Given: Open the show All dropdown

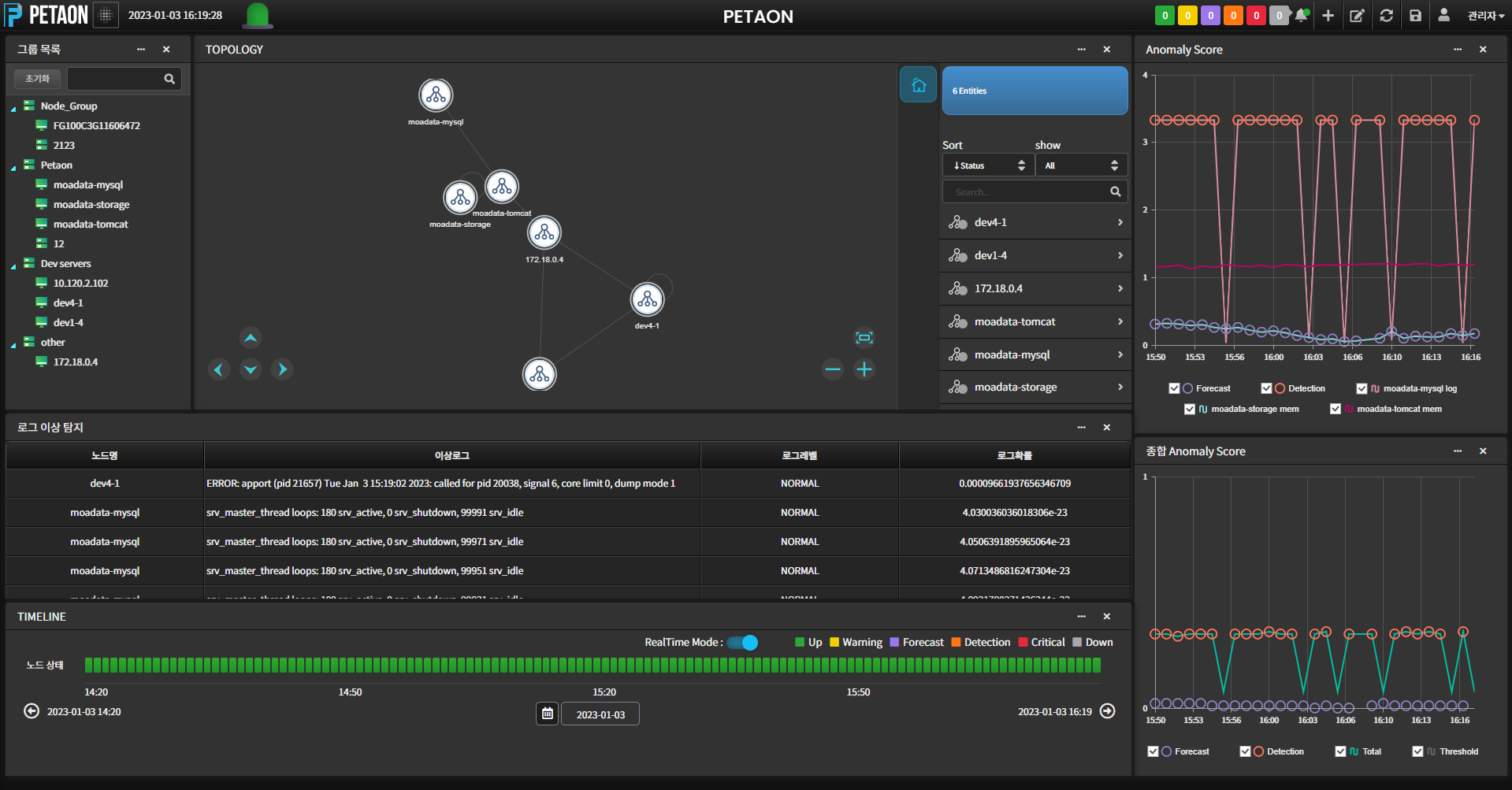Looking at the screenshot, I should click(x=1081, y=165).
